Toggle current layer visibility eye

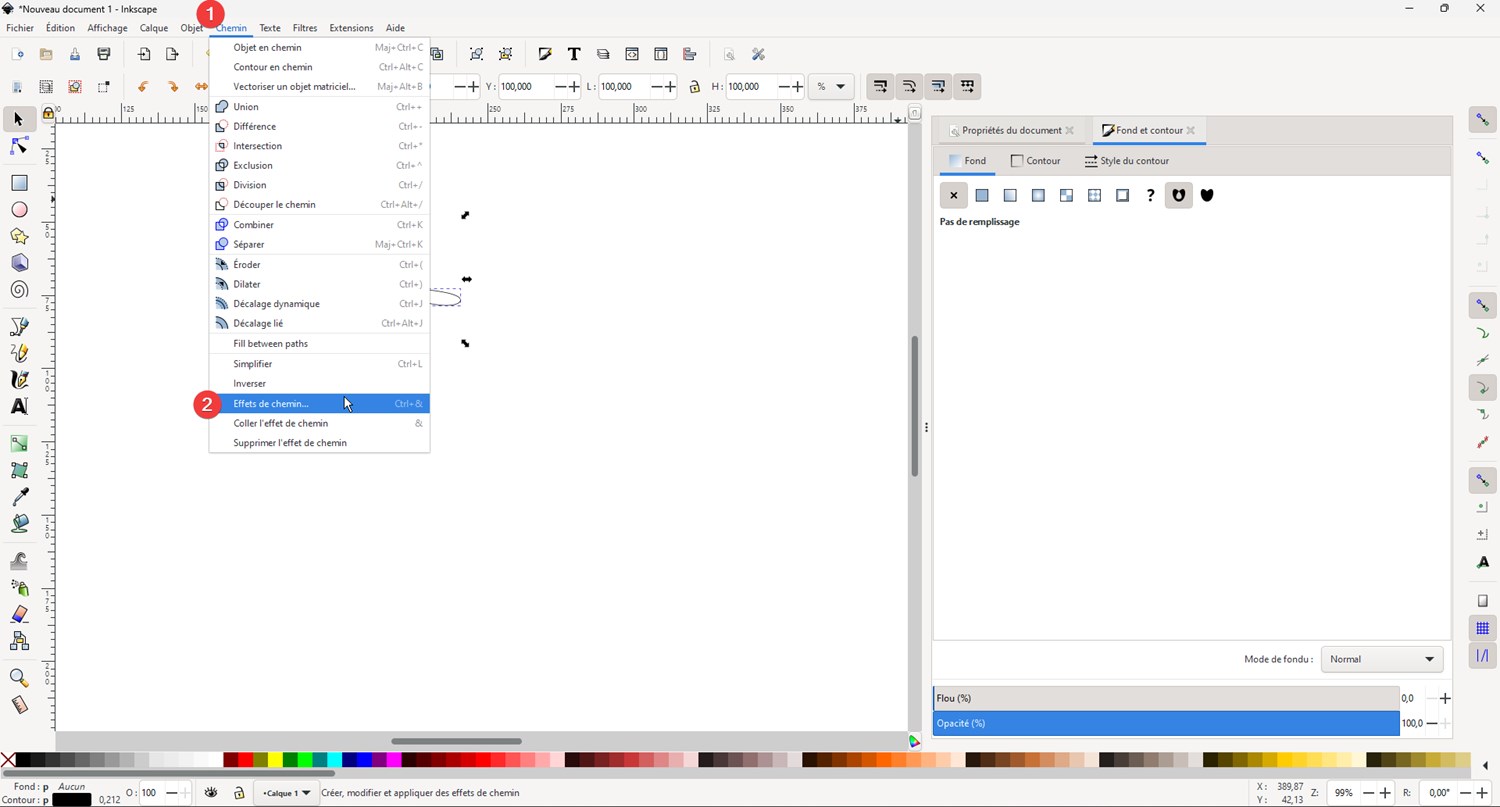click(x=211, y=792)
